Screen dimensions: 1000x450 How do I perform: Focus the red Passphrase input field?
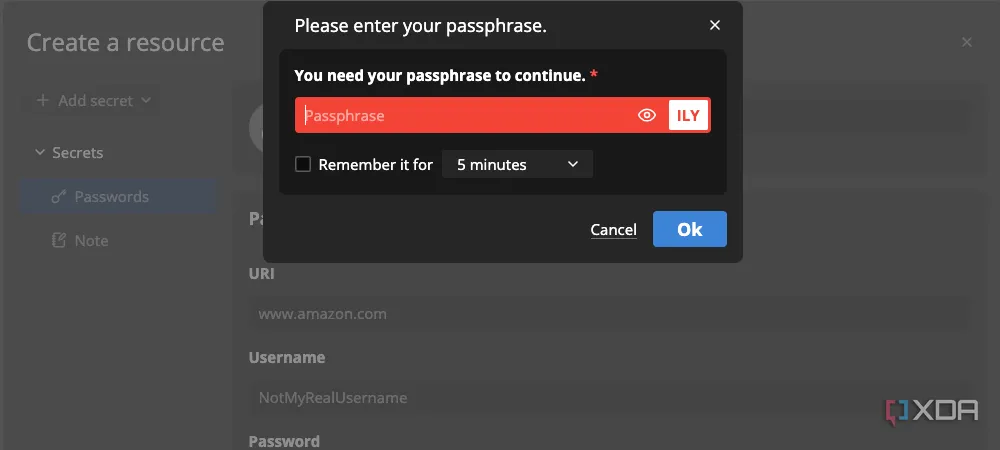[464, 115]
